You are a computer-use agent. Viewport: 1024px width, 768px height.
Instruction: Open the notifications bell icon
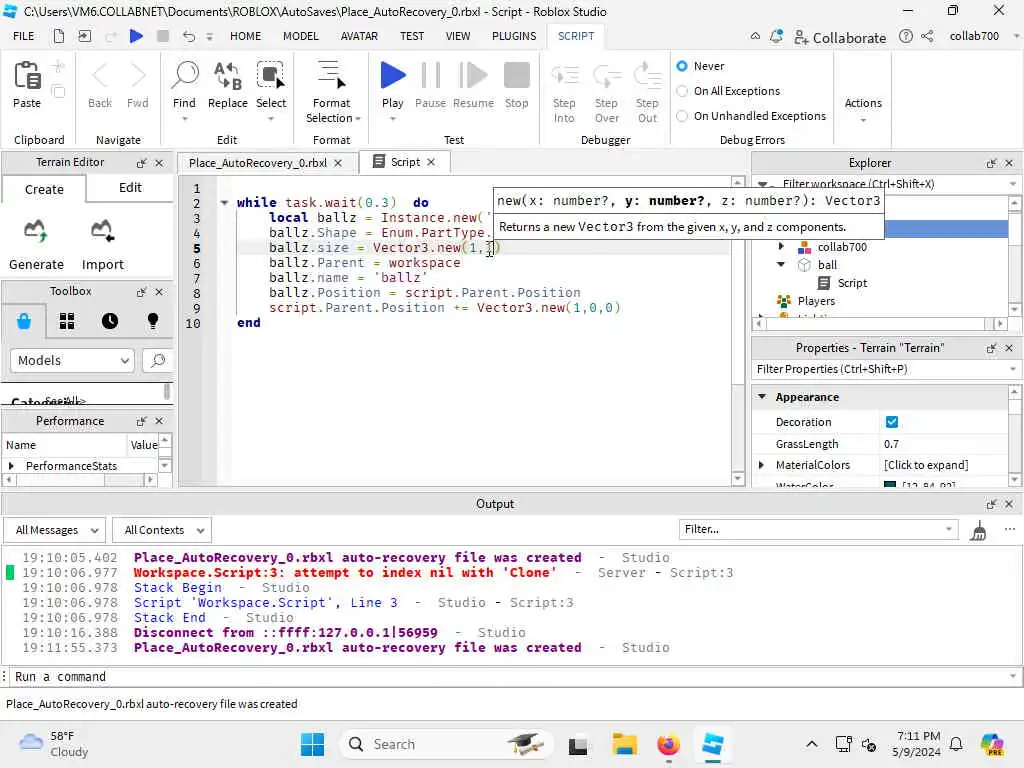tap(776, 37)
